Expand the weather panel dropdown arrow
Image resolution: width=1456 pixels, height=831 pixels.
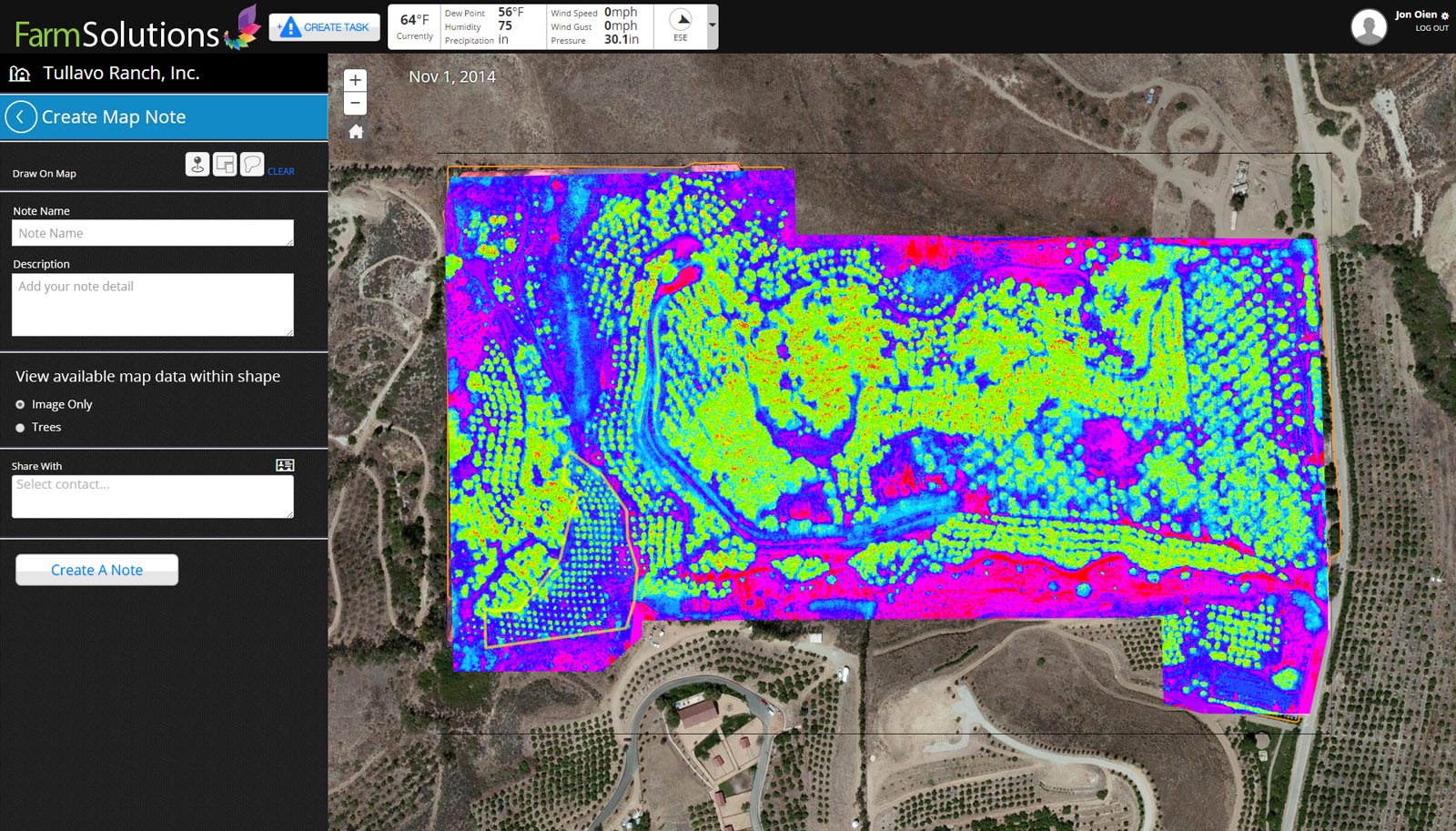coord(712,25)
